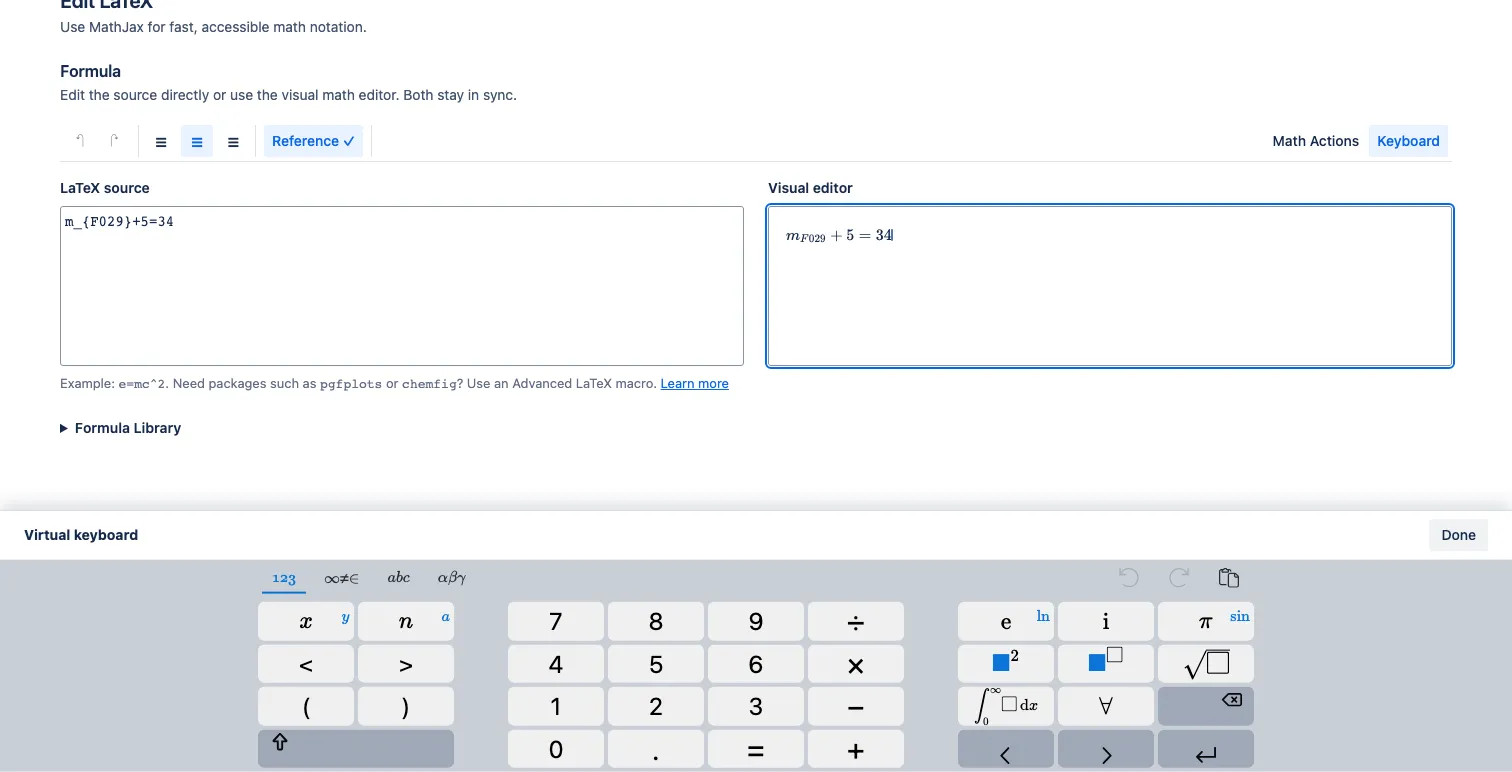Image resolution: width=1512 pixels, height=772 pixels.
Task: Insert a superscript placeholder
Action: tap(1105, 664)
